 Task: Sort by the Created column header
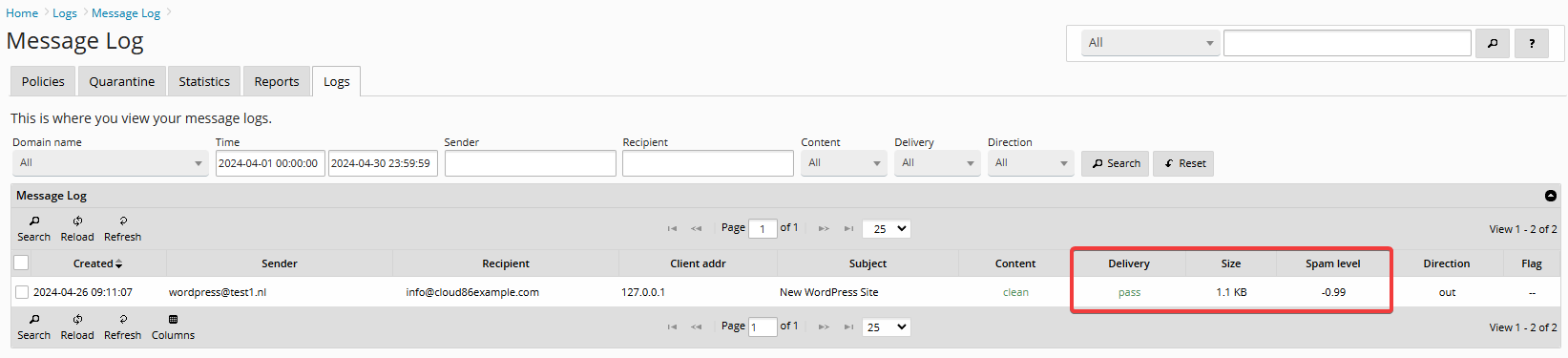click(97, 263)
